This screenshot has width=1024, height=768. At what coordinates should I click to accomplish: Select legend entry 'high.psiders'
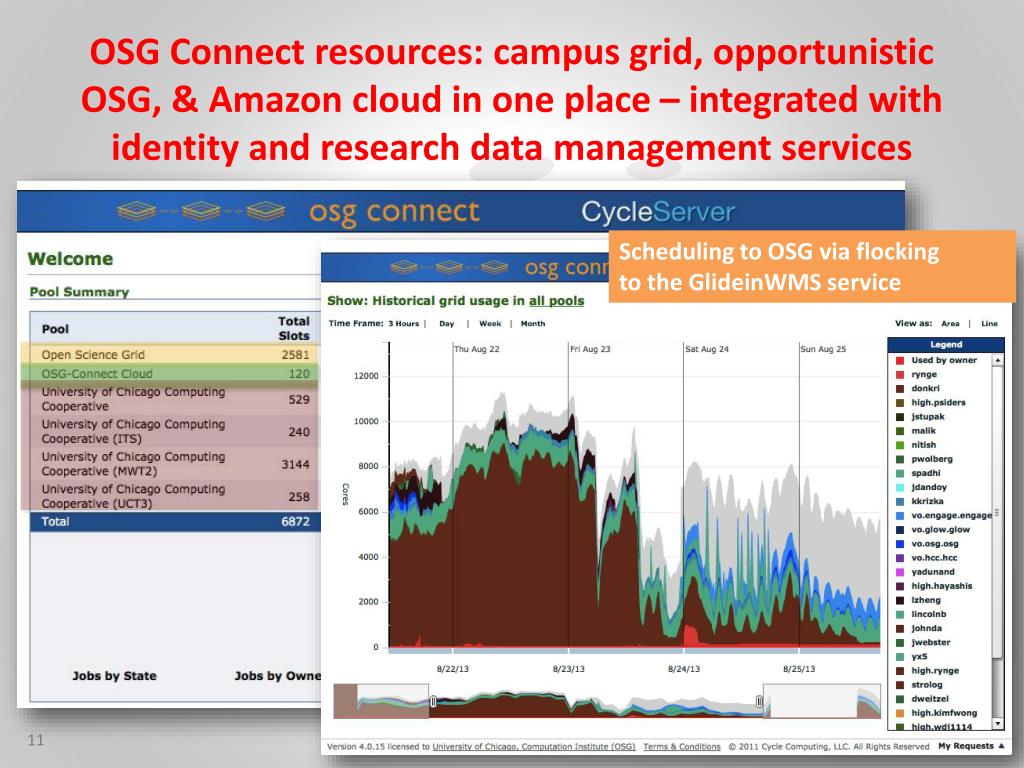(x=938, y=403)
